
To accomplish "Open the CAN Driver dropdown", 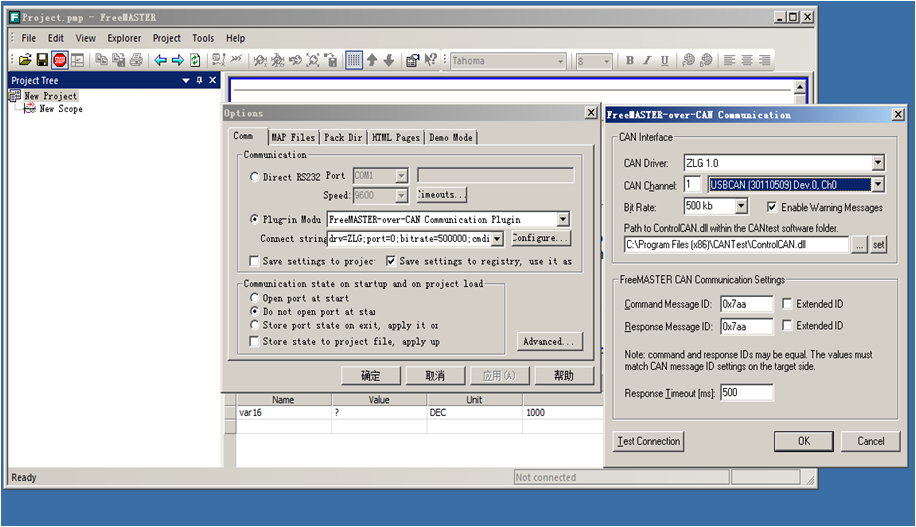I will 878,163.
